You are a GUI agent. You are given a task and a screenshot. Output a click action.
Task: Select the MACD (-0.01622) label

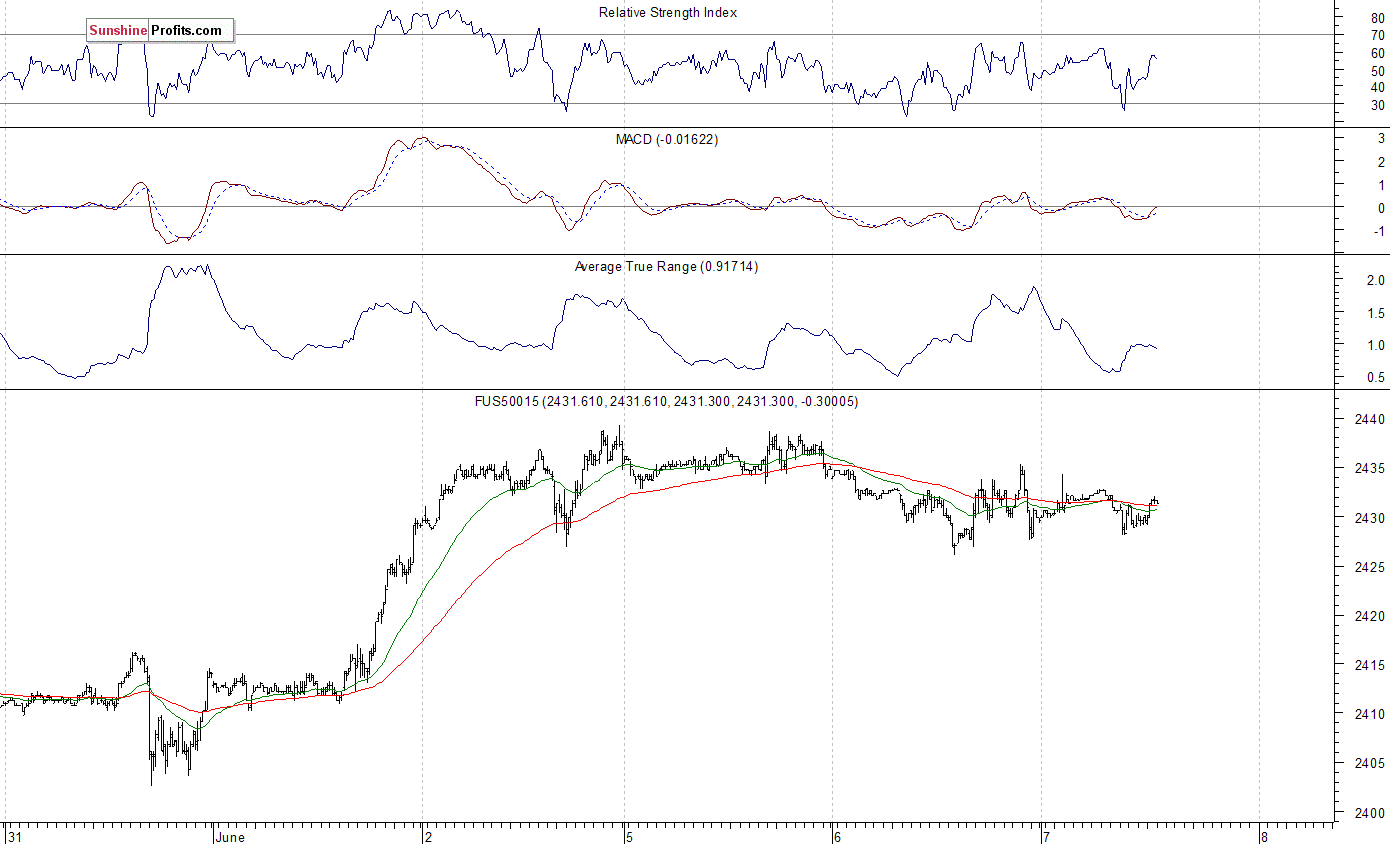click(x=667, y=139)
